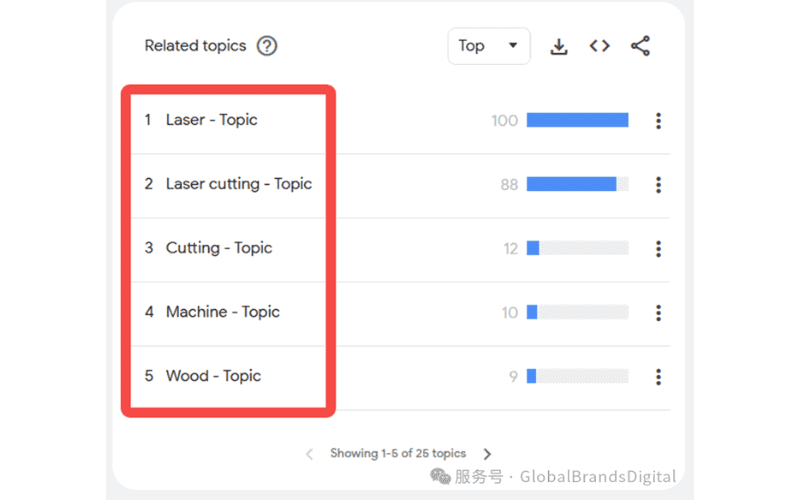Open more options for Laser topic
Screen dimensions: 800x500
[658, 121]
